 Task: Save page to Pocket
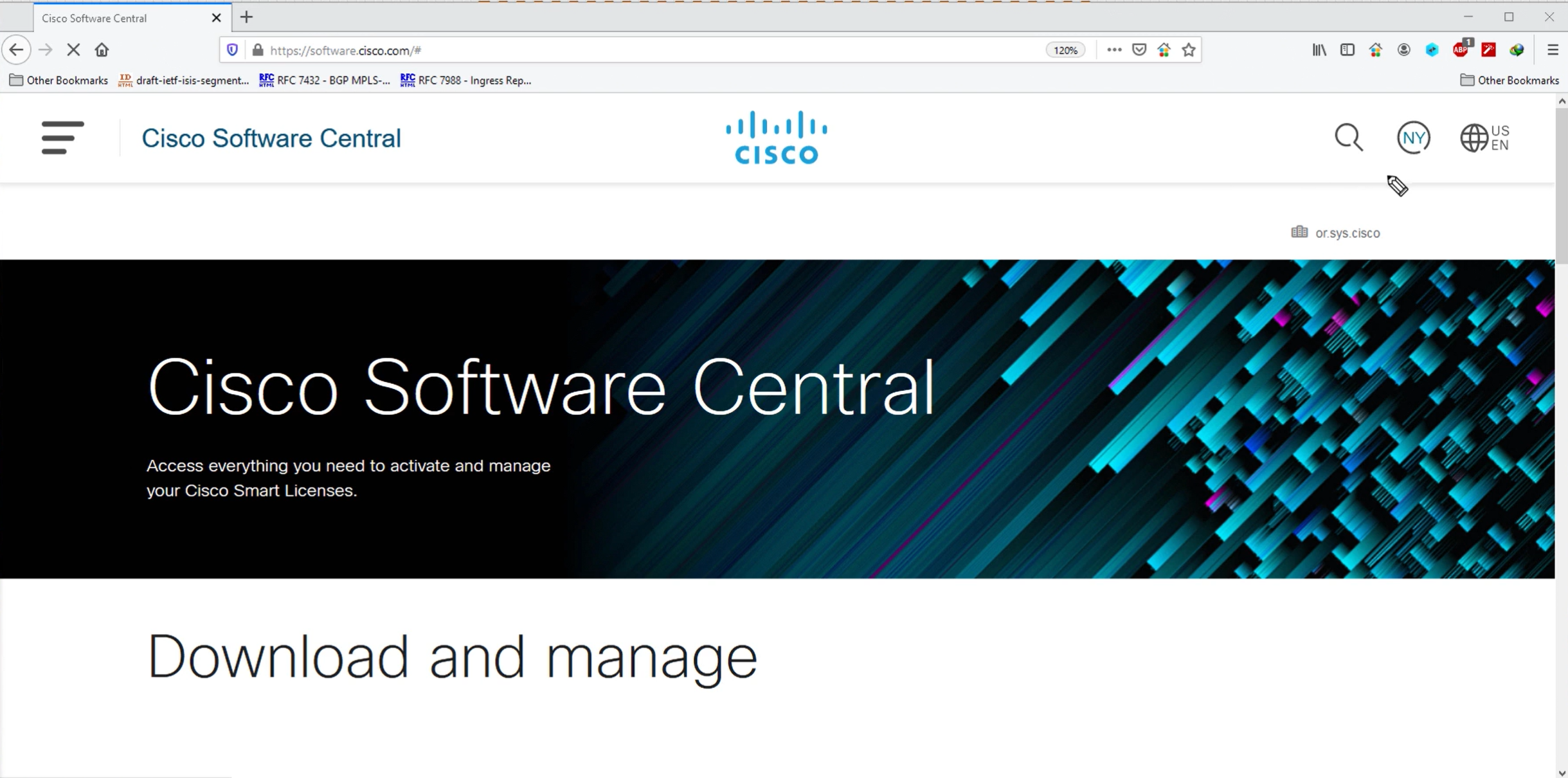1139,50
